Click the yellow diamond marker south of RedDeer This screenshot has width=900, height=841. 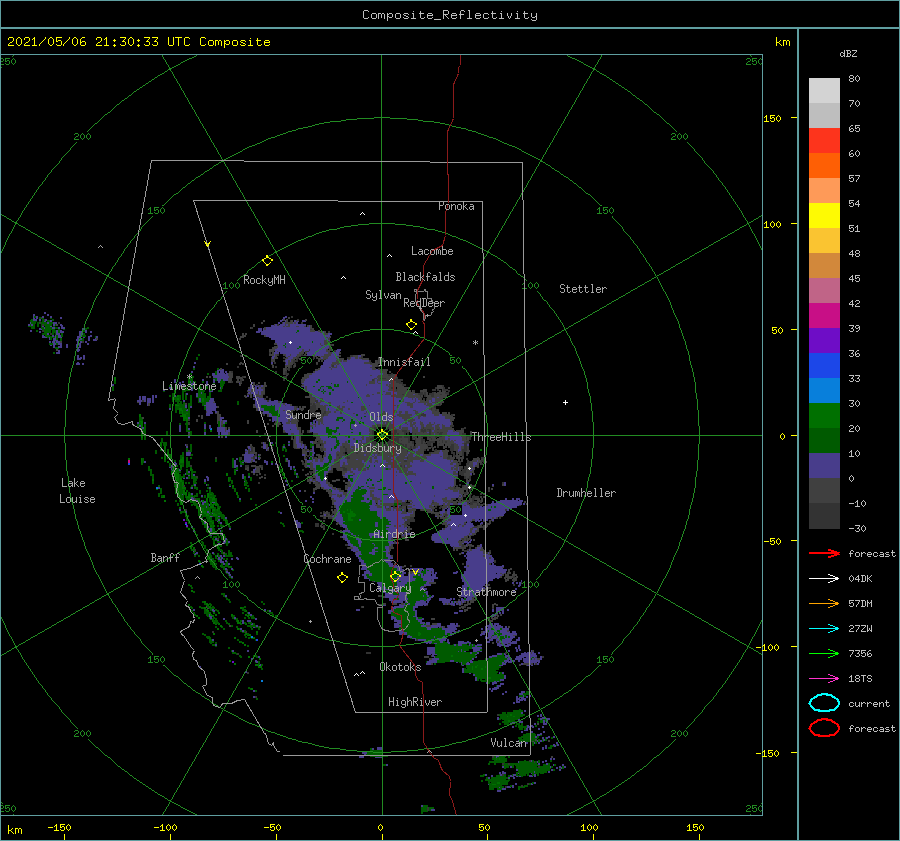(412, 325)
